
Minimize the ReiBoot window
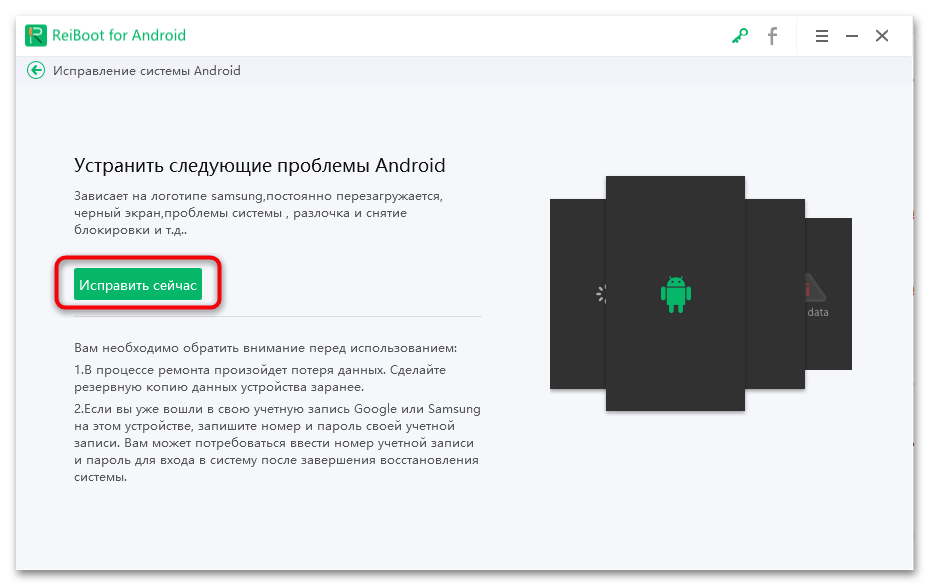click(x=852, y=36)
